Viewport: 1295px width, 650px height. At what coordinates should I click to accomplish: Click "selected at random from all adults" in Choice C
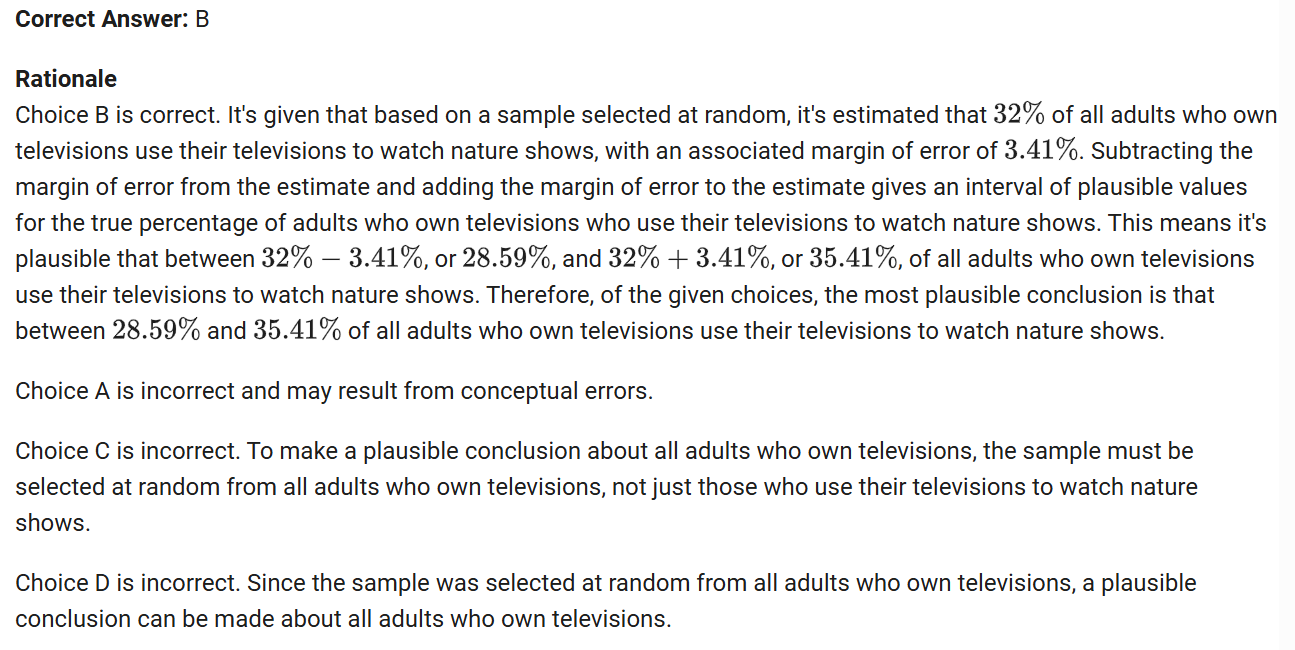pyautogui.click(x=190, y=487)
